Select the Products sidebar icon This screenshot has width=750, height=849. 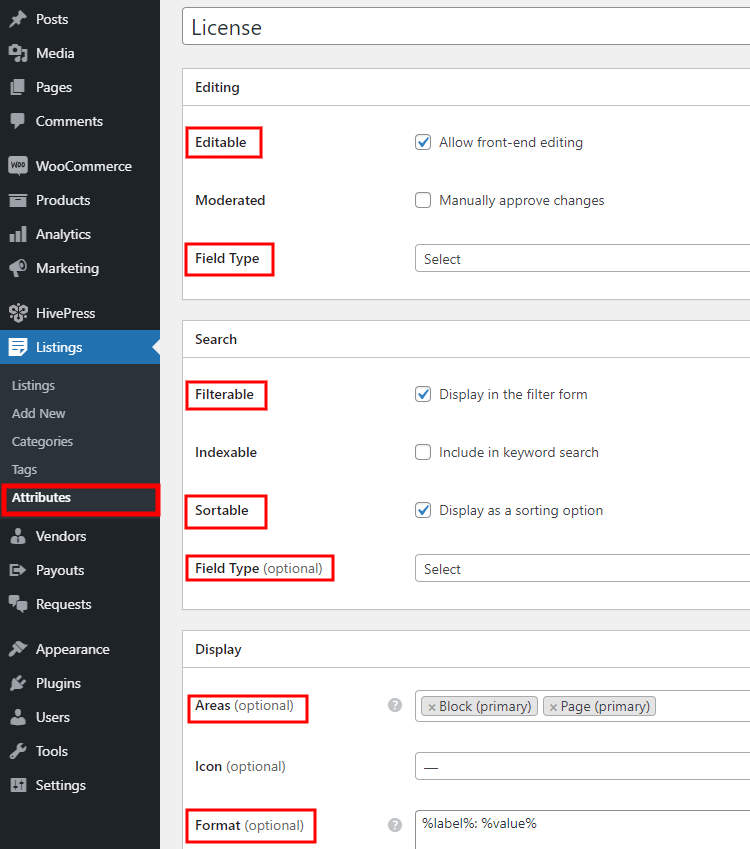pos(17,200)
